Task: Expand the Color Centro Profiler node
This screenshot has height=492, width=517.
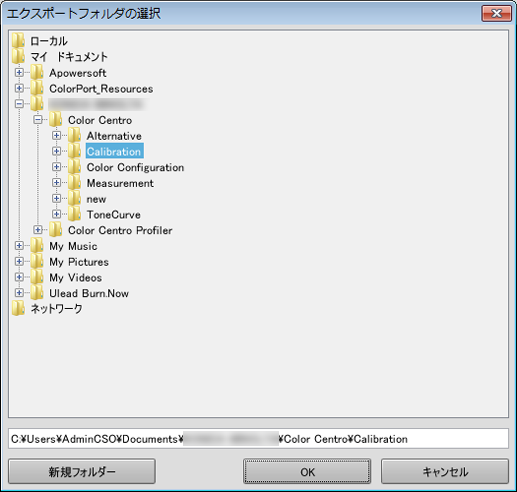Action: pos(38,230)
